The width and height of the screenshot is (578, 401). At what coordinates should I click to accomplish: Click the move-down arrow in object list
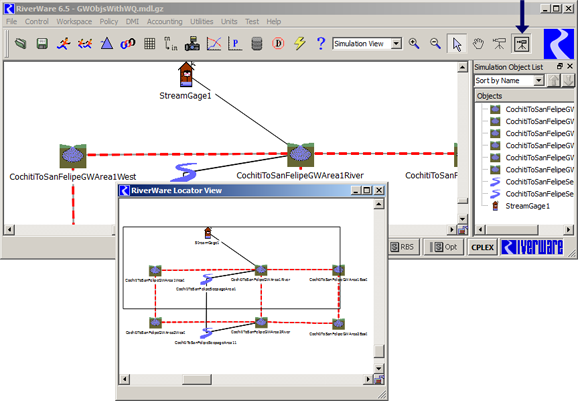click(568, 80)
